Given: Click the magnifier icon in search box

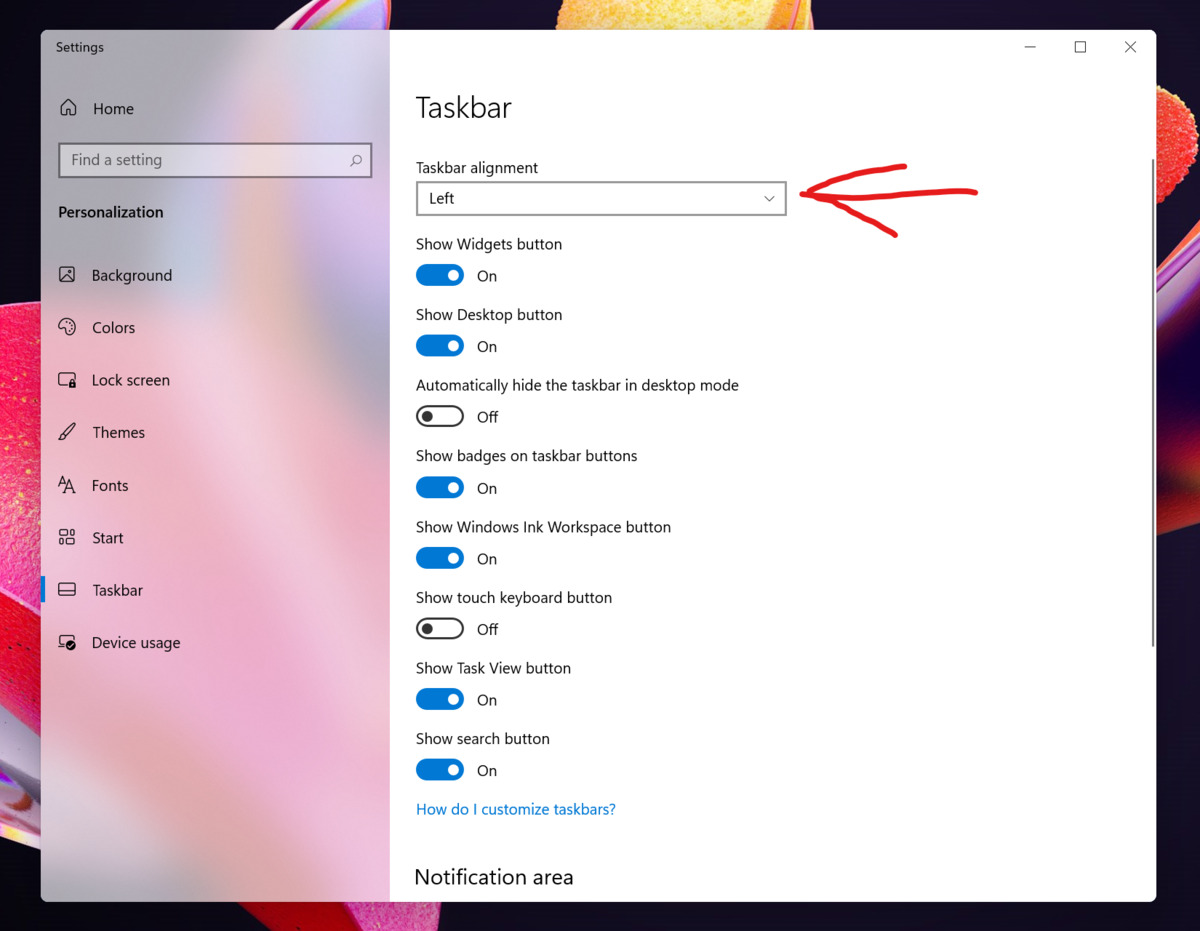Looking at the screenshot, I should click(355, 160).
